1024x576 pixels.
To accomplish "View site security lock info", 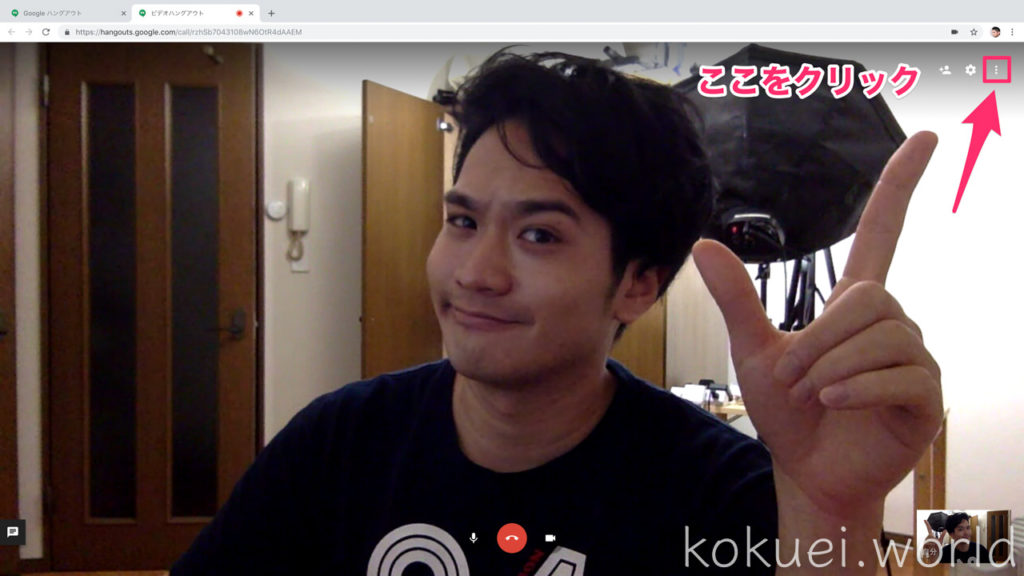I will click(x=67, y=32).
